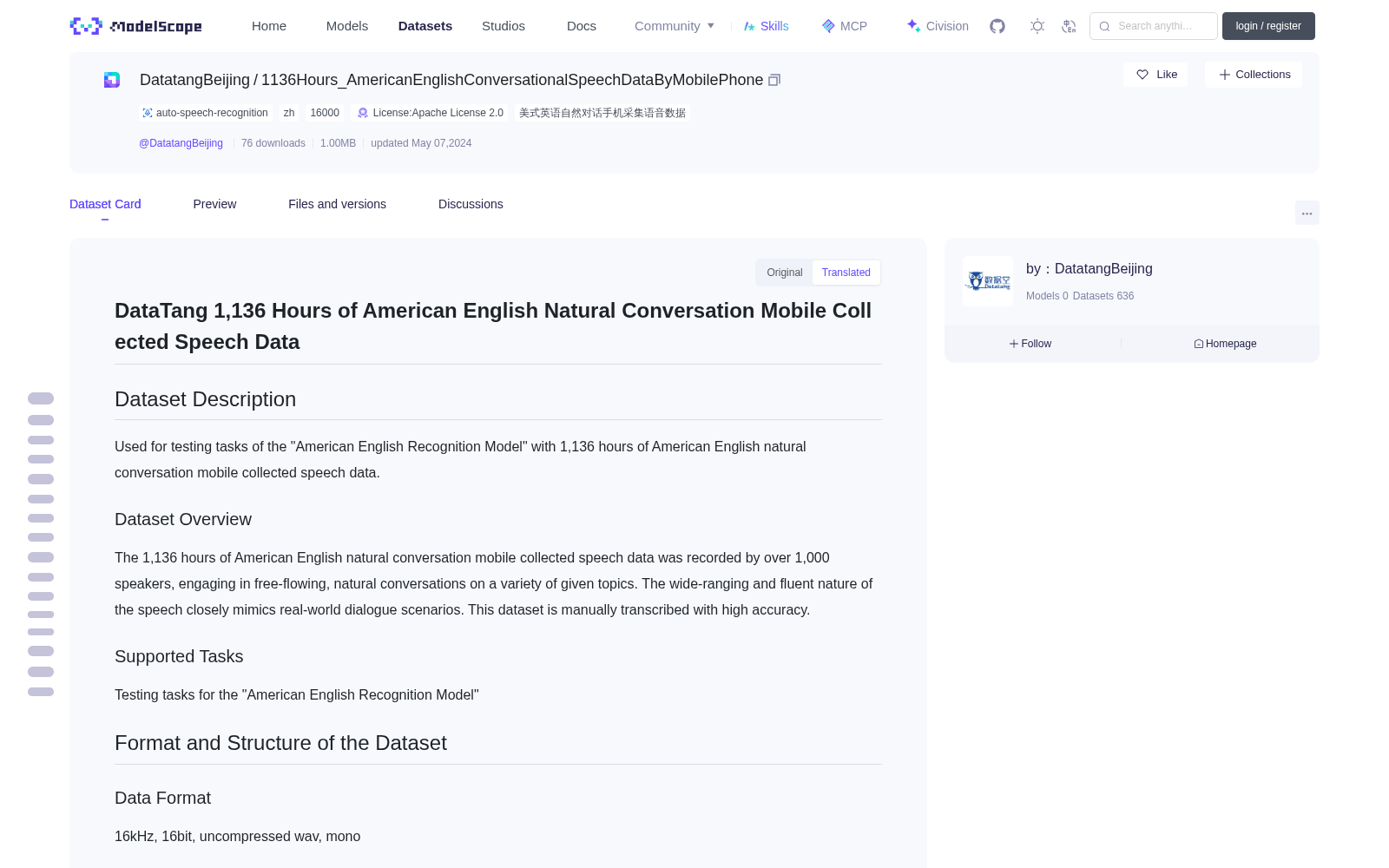Viewport: 1389px width, 868px height.
Task: Jump to first outline marker in left rail
Action: (41, 398)
